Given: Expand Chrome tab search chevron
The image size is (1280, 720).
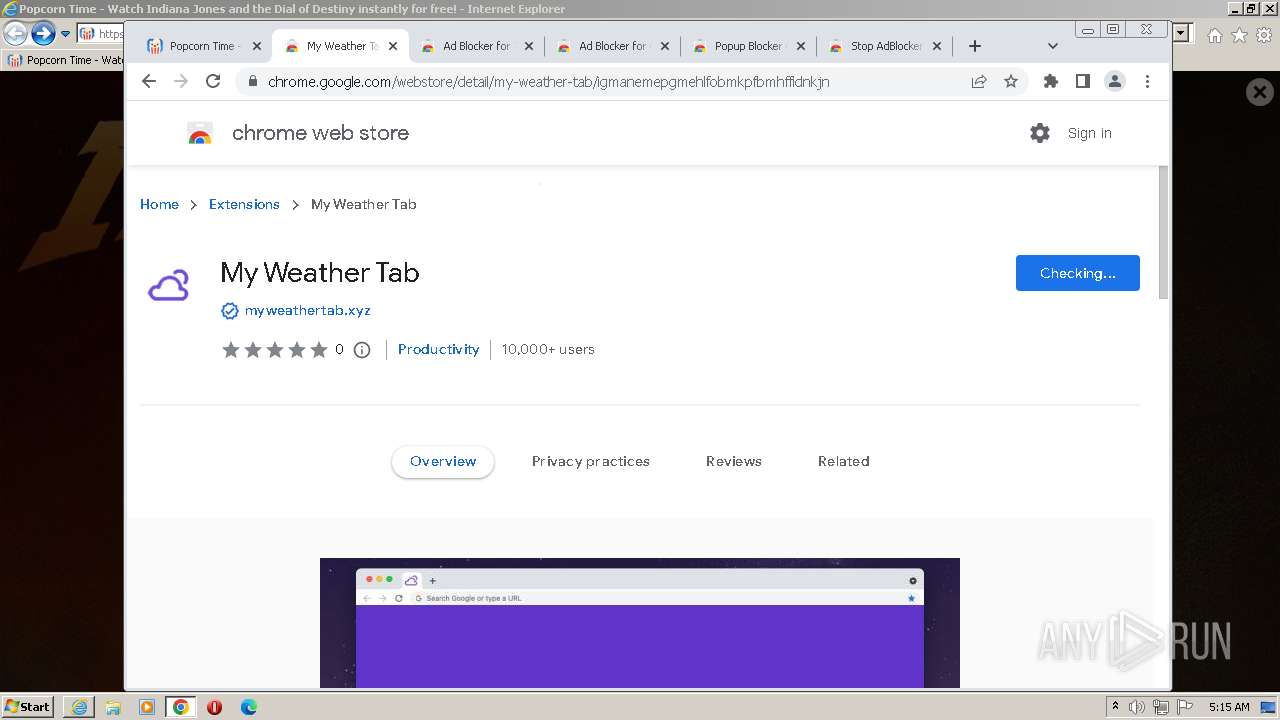Looking at the screenshot, I should (x=1052, y=46).
